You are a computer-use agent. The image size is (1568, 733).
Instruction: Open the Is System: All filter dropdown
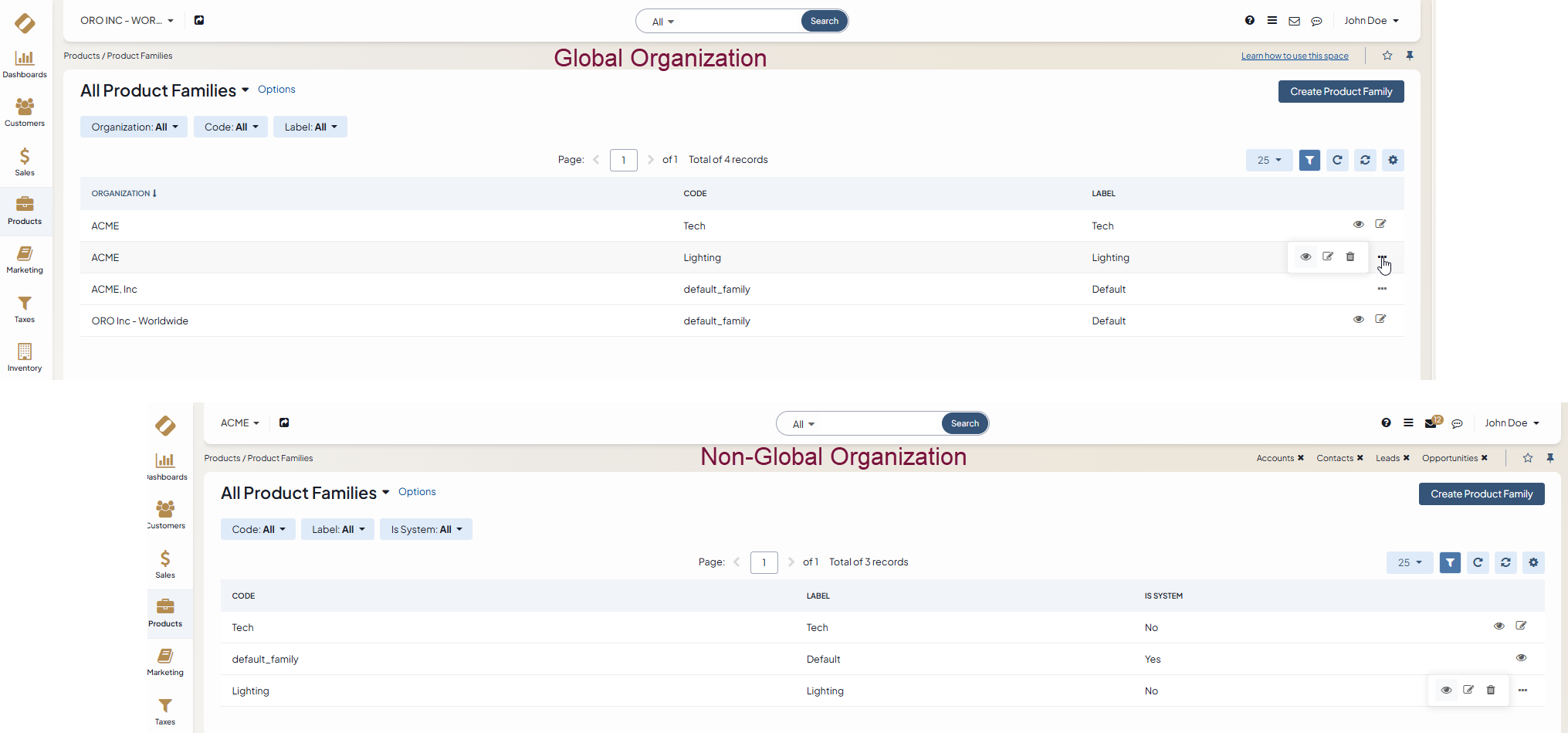point(425,530)
